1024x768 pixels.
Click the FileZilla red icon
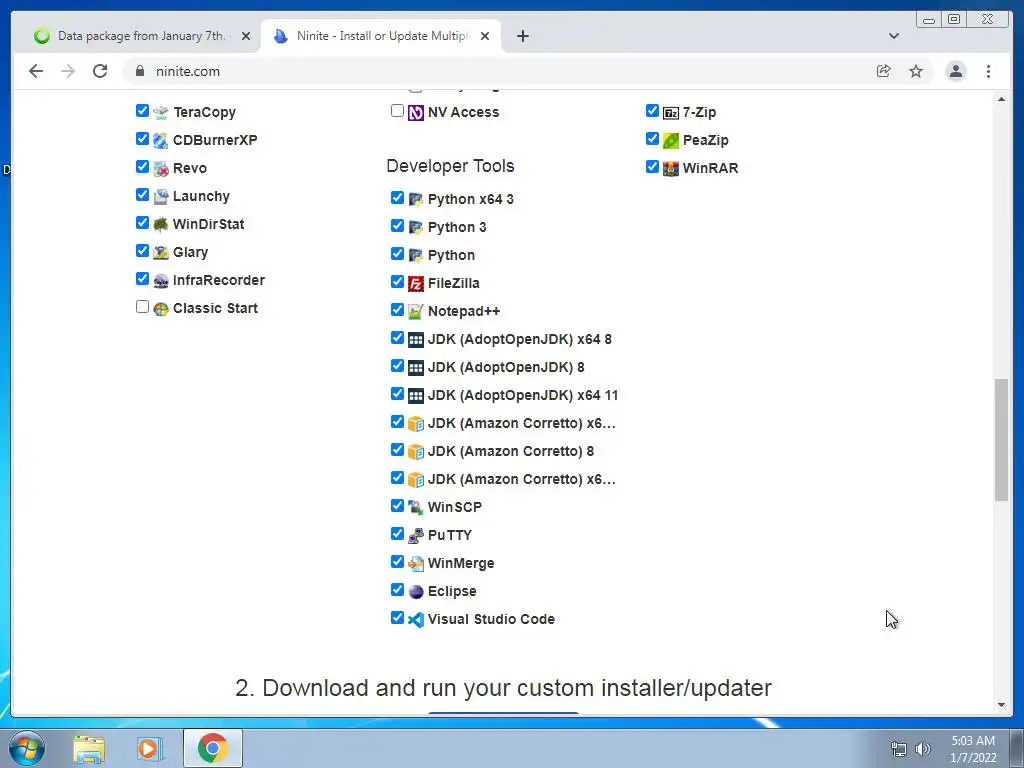416,283
